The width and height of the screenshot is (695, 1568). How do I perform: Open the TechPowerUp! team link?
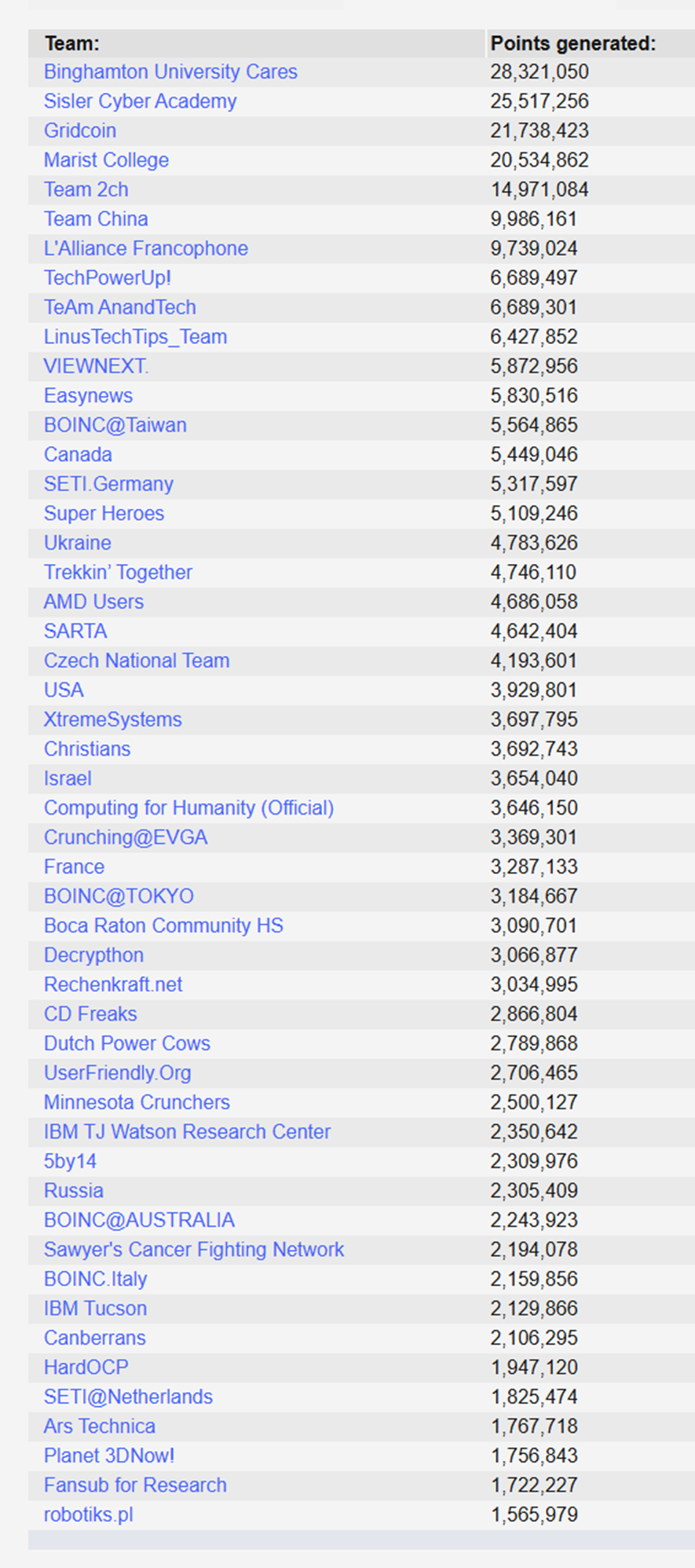pos(108,278)
